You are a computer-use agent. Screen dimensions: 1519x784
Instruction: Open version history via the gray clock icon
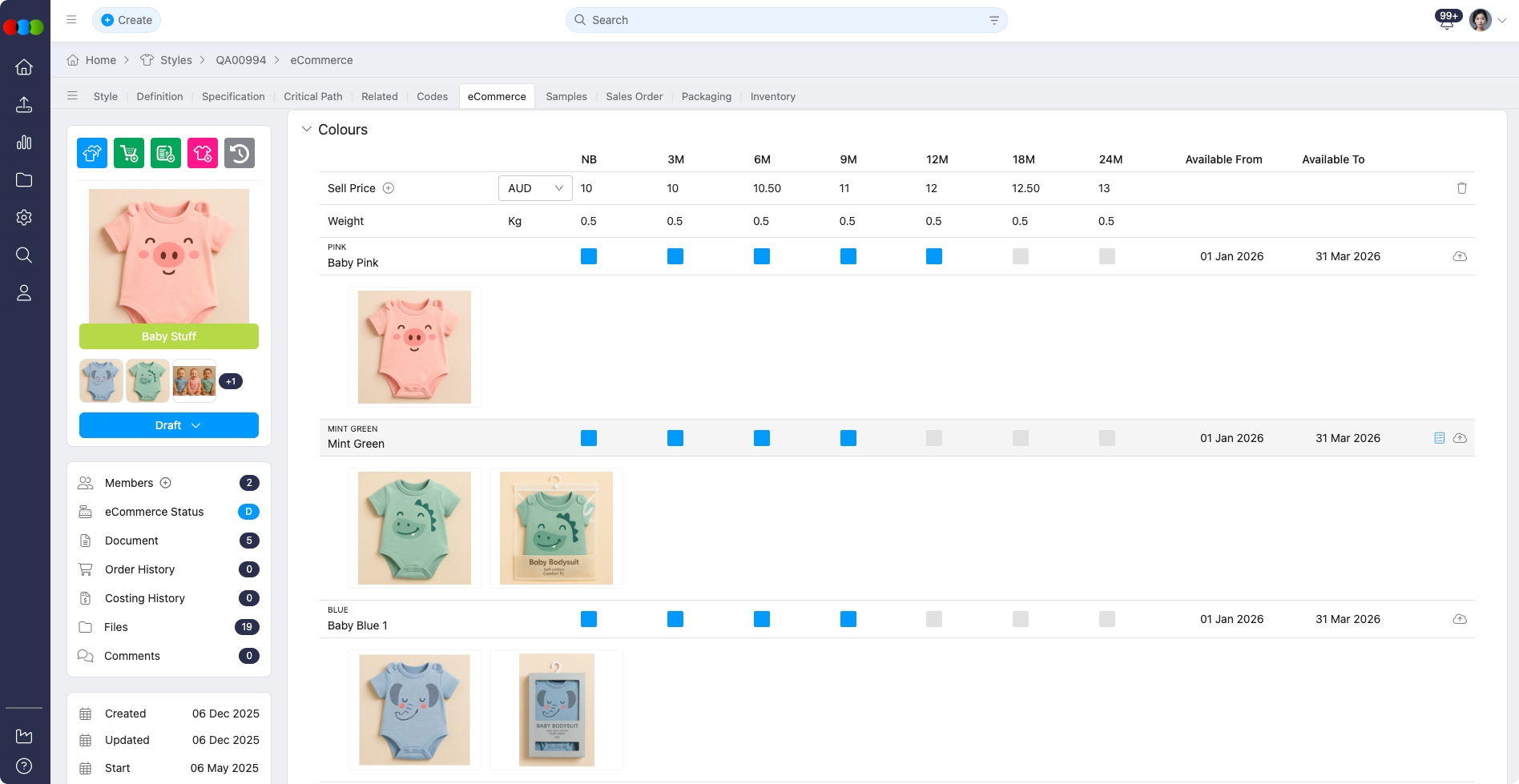click(x=240, y=152)
